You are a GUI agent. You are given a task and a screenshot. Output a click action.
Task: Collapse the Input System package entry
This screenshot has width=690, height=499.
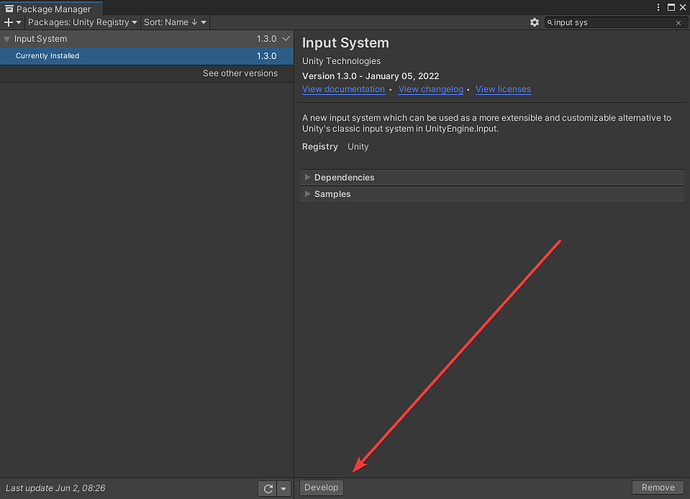7,39
